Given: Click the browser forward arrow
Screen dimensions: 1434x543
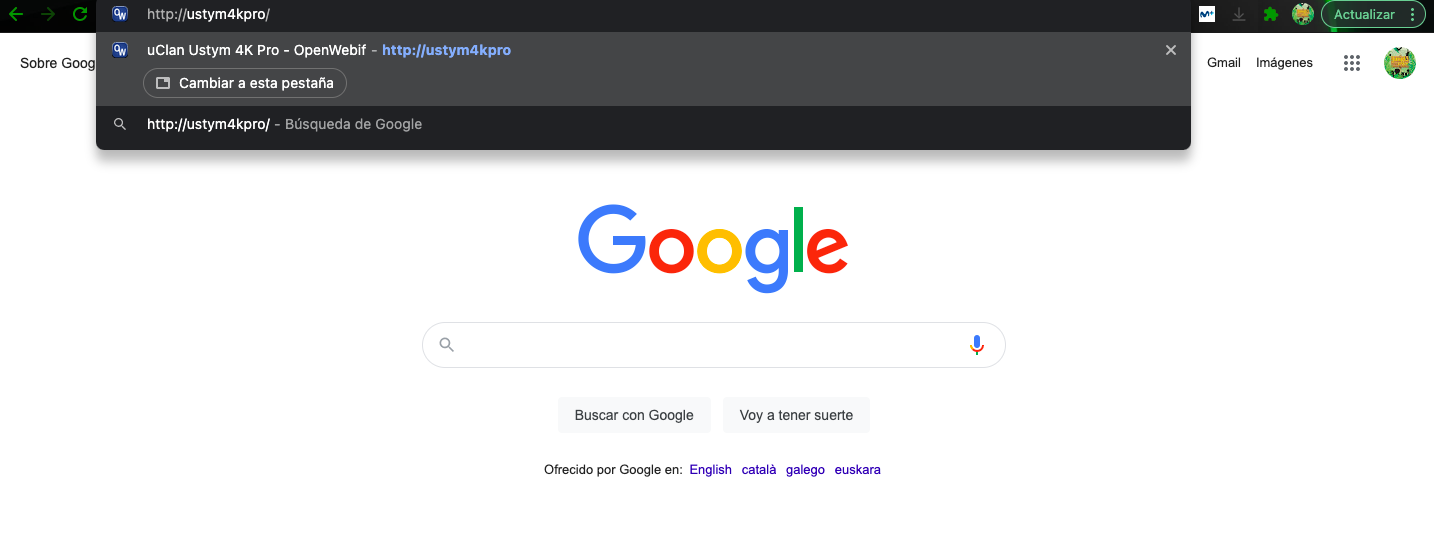Looking at the screenshot, I should click(48, 14).
